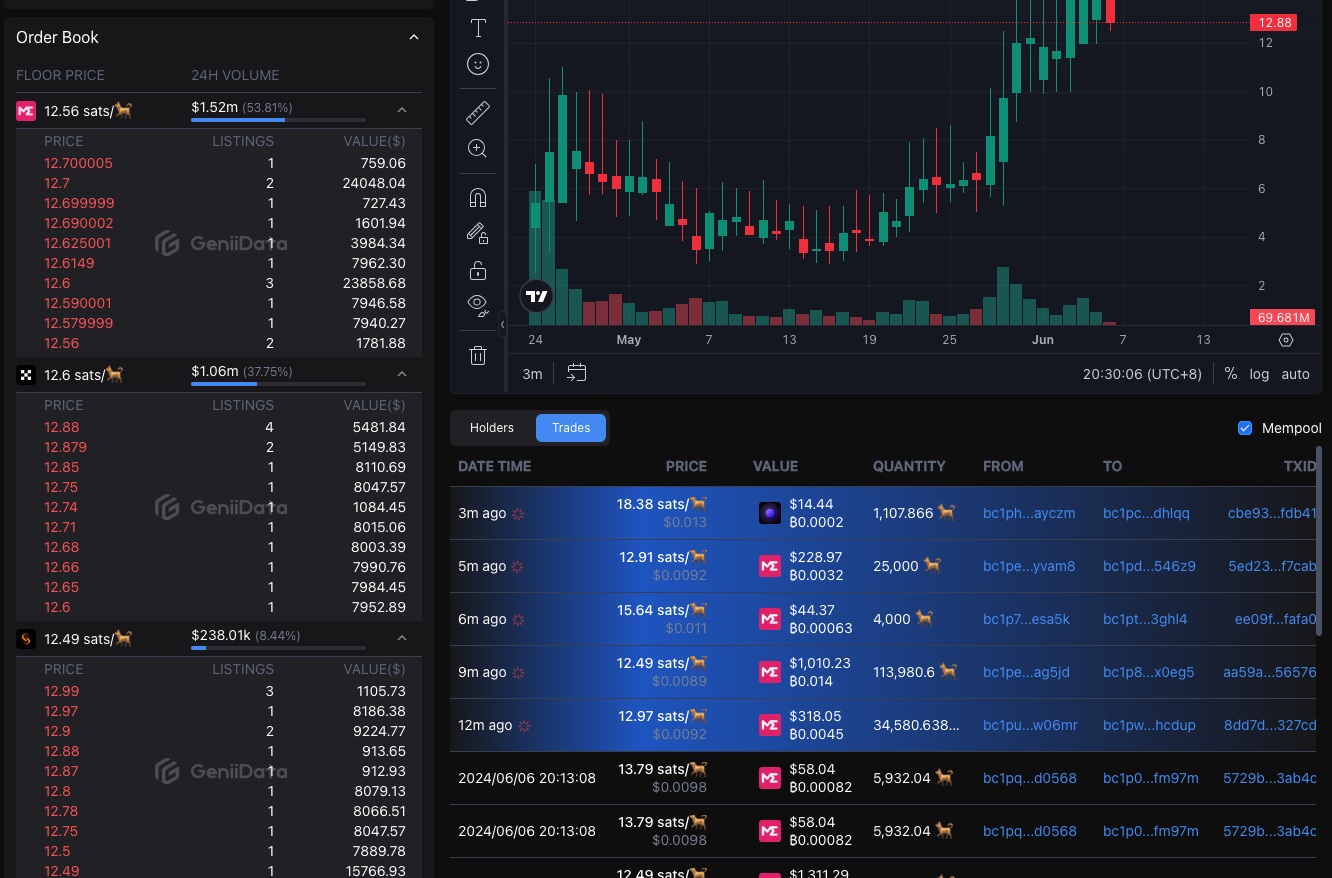Screen dimensions: 1332x878
Task: Collapse the 12.49 sats marketplace listings
Action: (x=402, y=638)
